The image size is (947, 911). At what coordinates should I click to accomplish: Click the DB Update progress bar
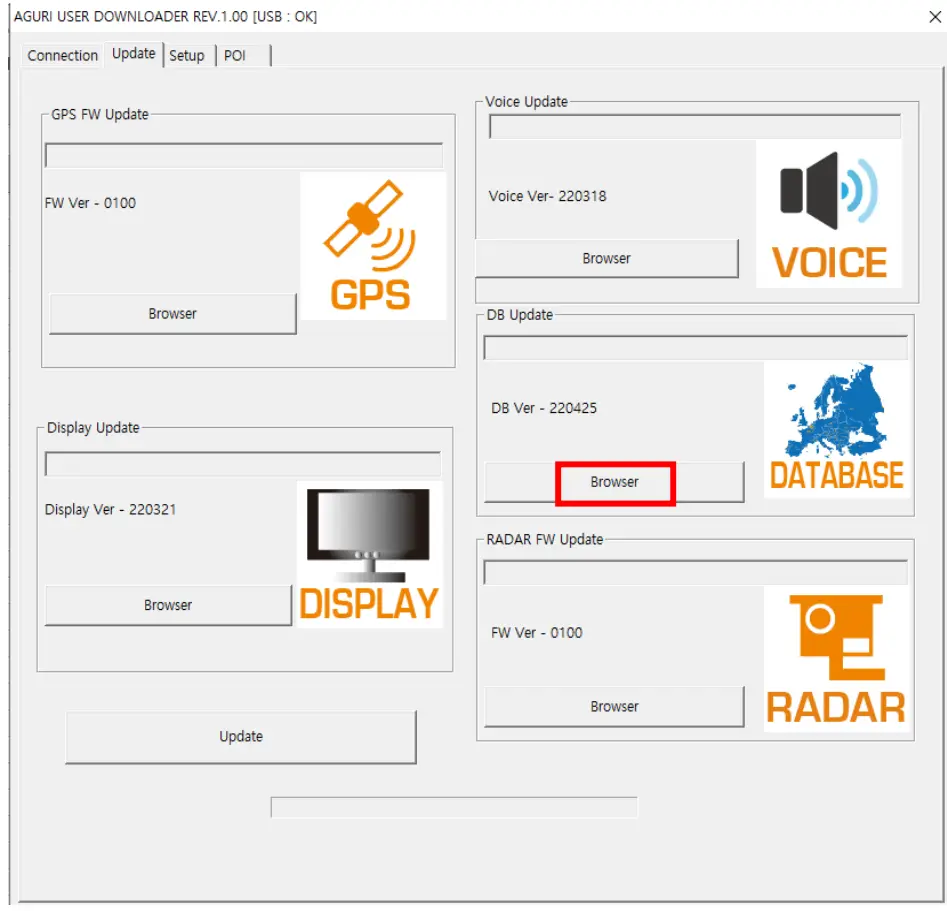696,347
